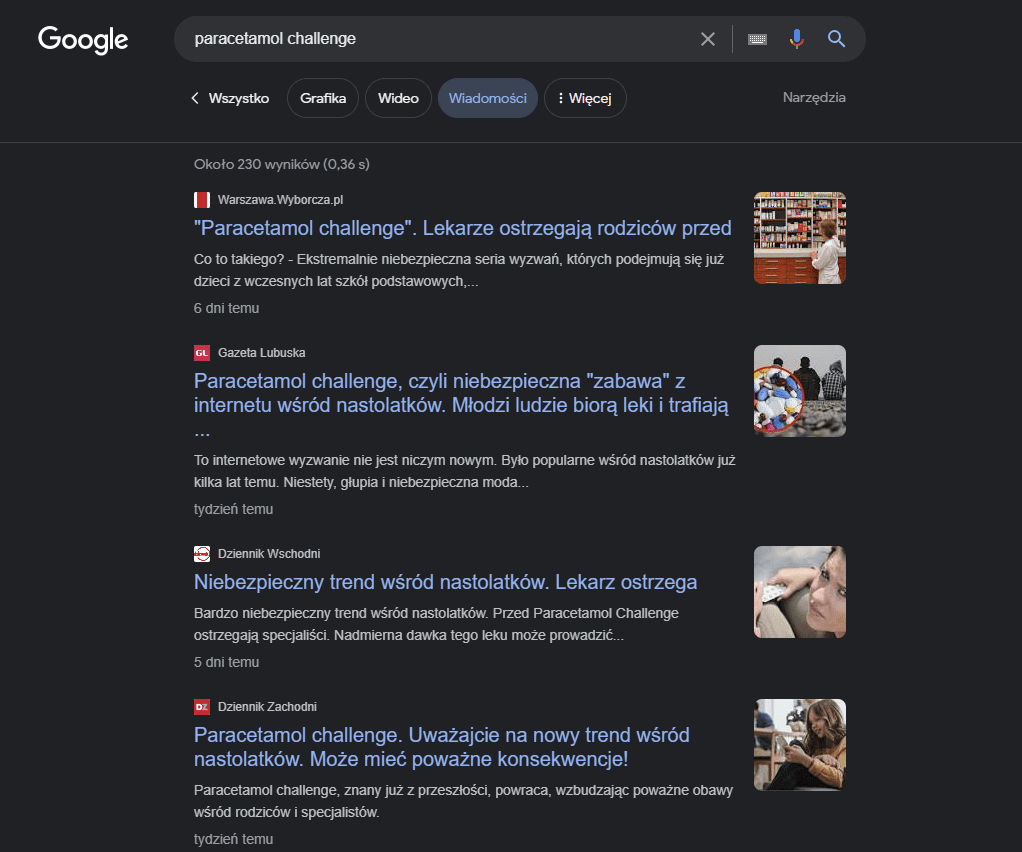1022x852 pixels.
Task: Click the magnifier search icon
Action: pyautogui.click(x=836, y=39)
